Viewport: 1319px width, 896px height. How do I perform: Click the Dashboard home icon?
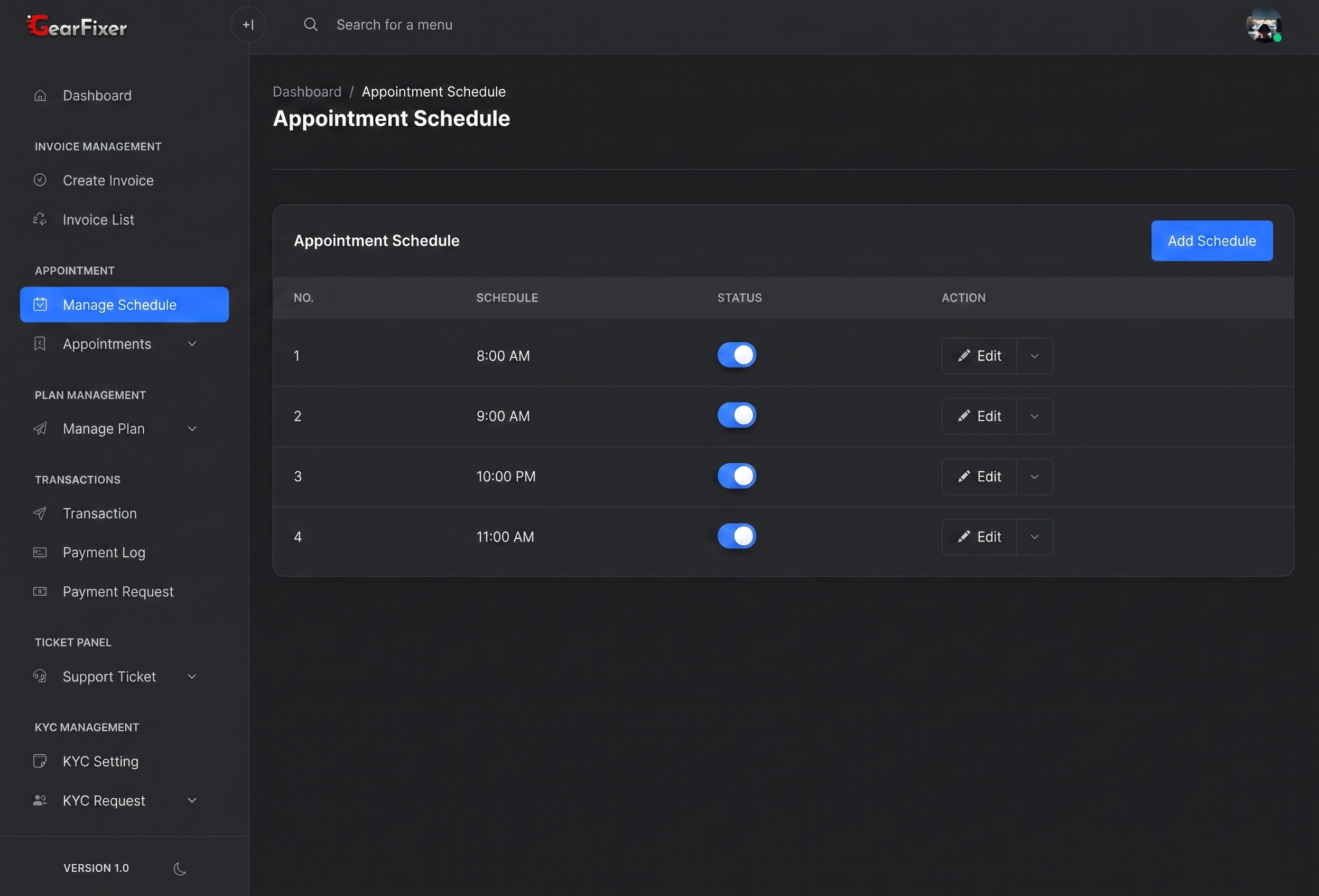click(x=40, y=95)
